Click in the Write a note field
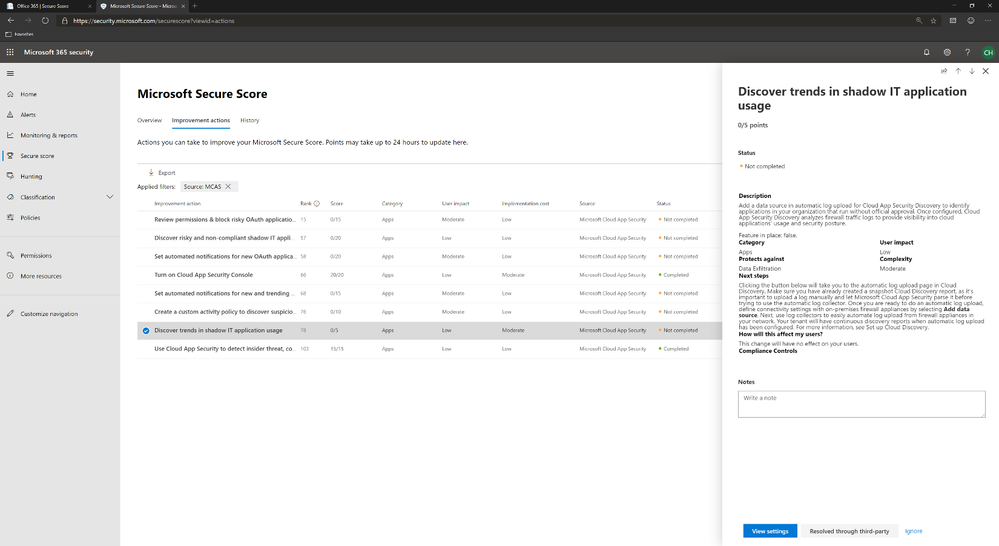 [x=861, y=405]
